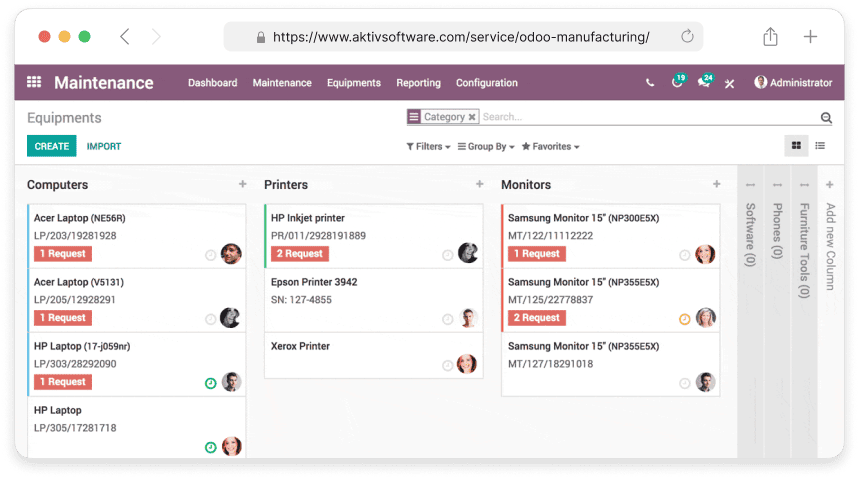The height and width of the screenshot is (479, 859).
Task: Click the search magnifier icon
Action: 826,118
